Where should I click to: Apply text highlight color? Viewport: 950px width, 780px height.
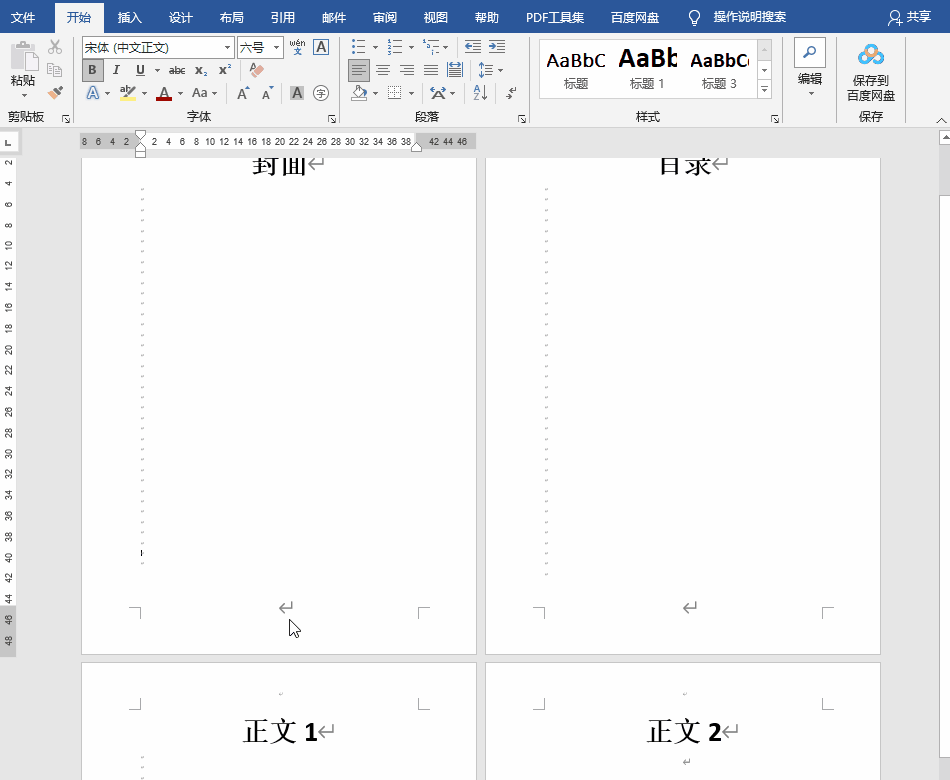tap(128, 93)
